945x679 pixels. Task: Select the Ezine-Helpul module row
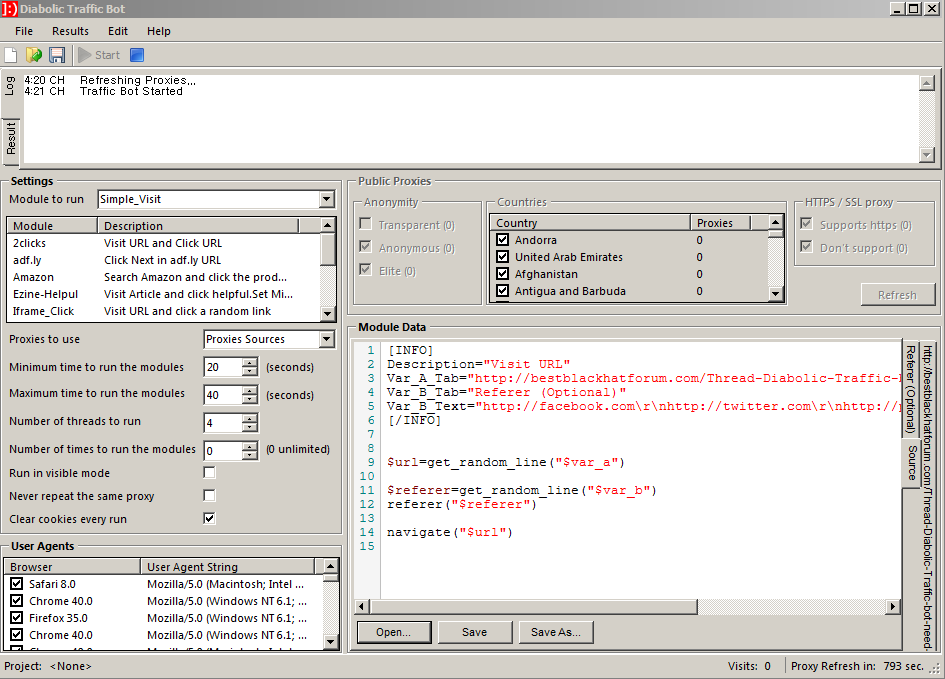[x=163, y=294]
